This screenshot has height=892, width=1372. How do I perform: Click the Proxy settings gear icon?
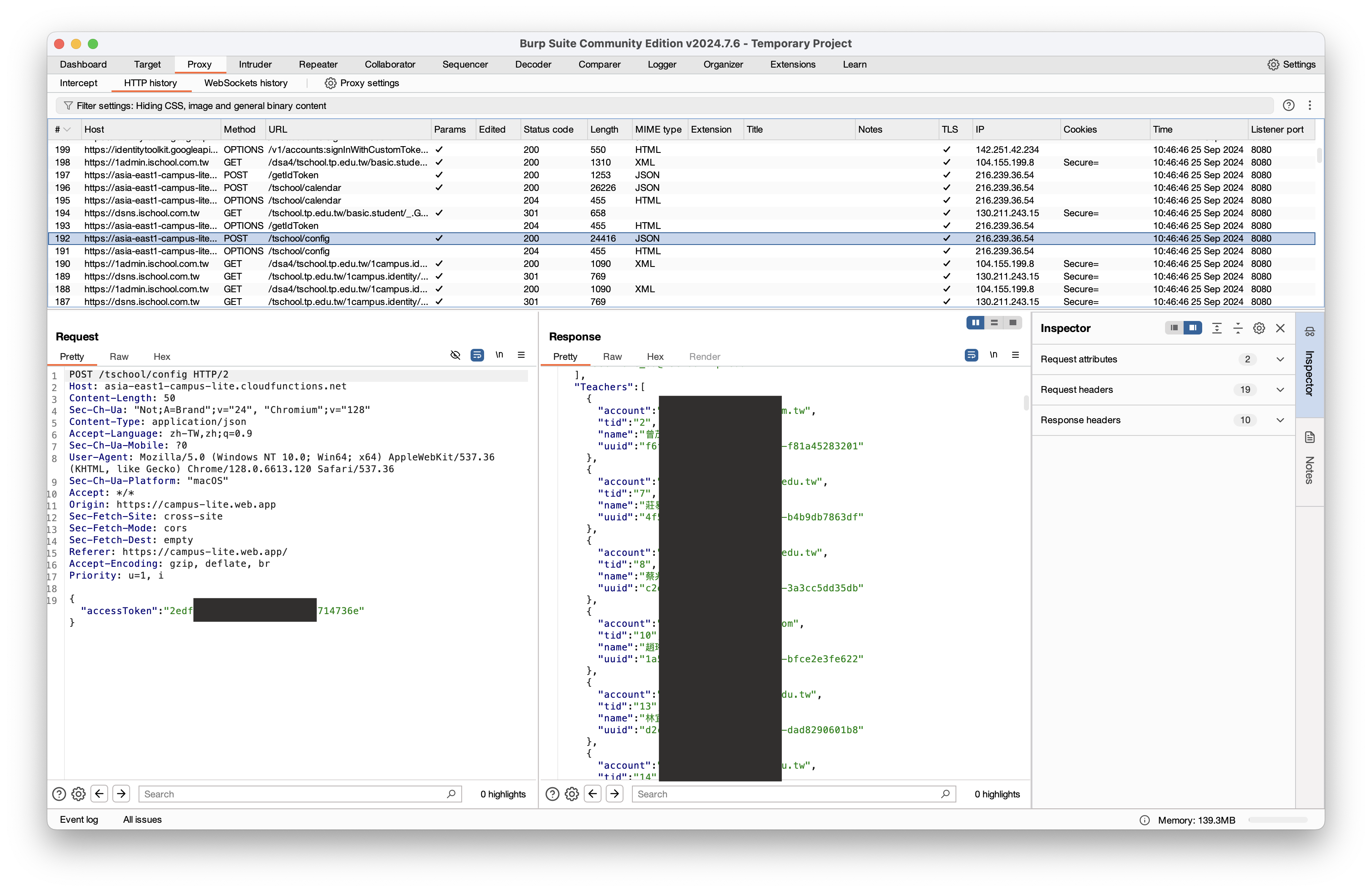[x=330, y=83]
